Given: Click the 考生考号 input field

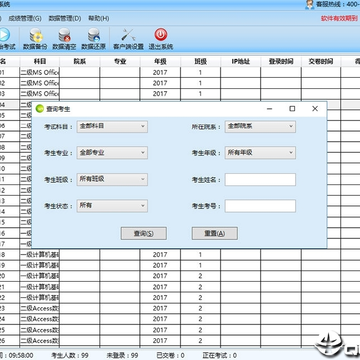Looking at the screenshot, I should tap(260, 206).
